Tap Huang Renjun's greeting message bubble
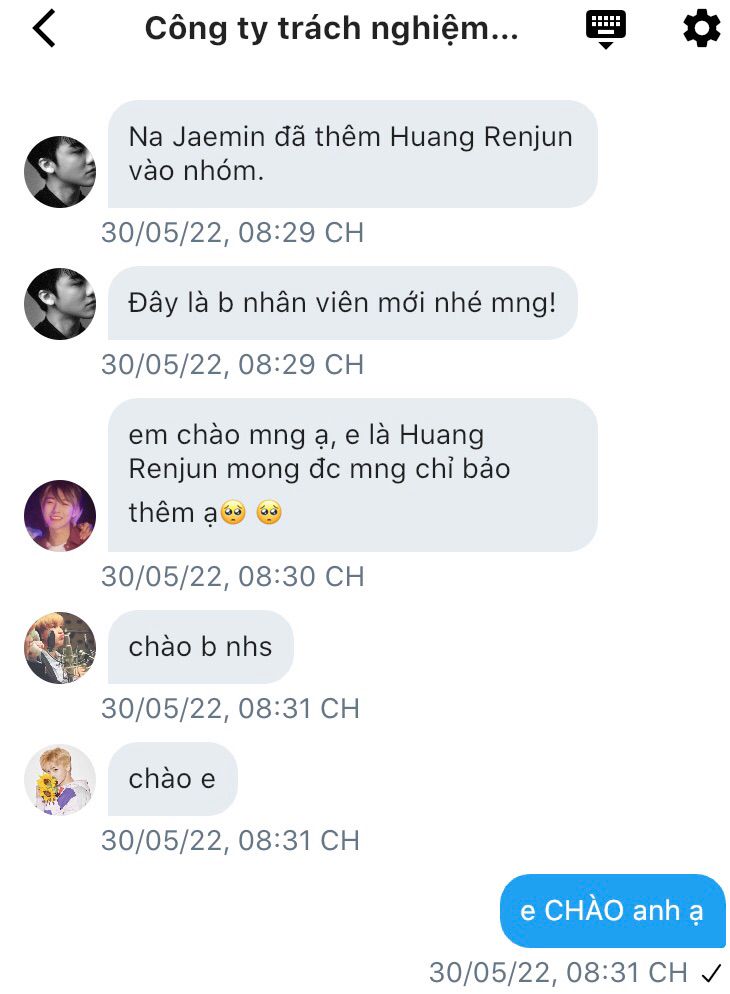 352,475
